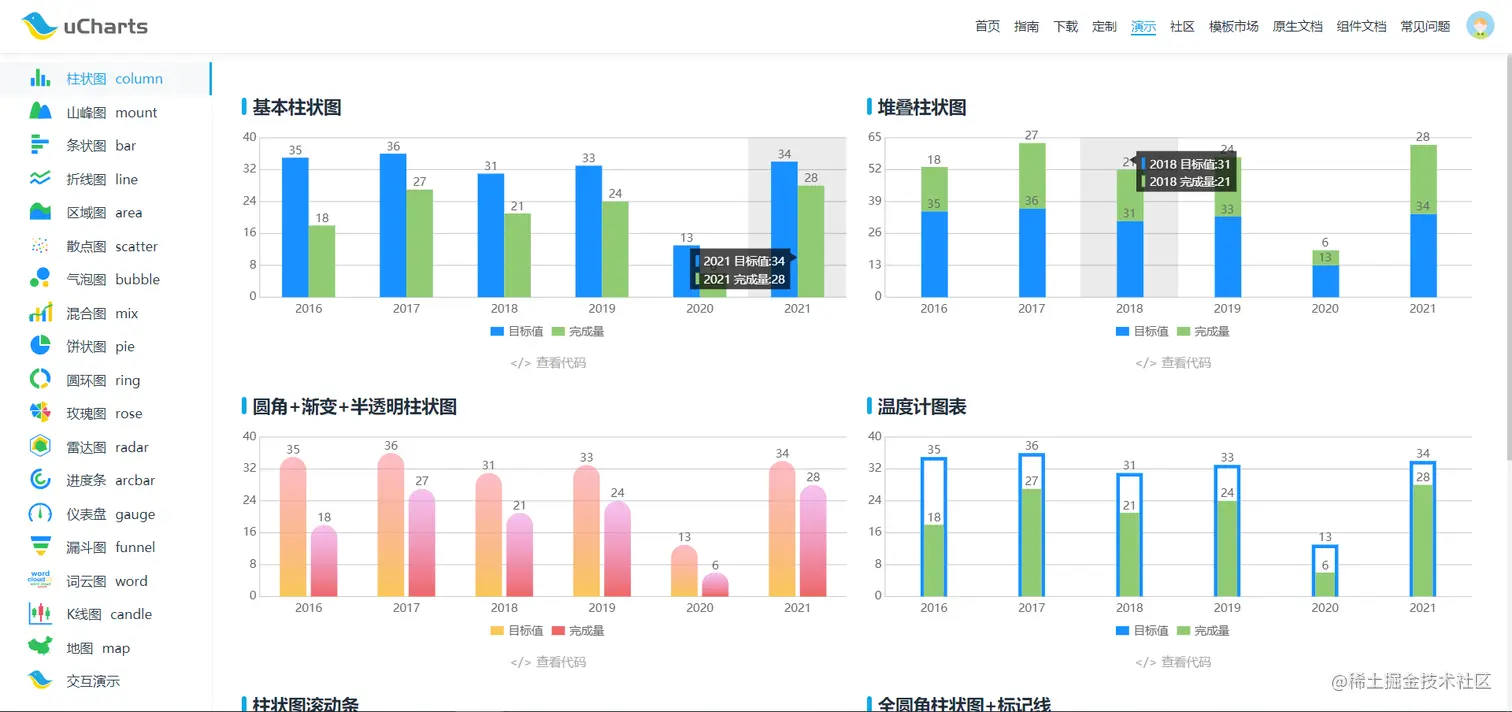Toggle 完成量 legend in 圆角渐变柱状图

(578, 630)
